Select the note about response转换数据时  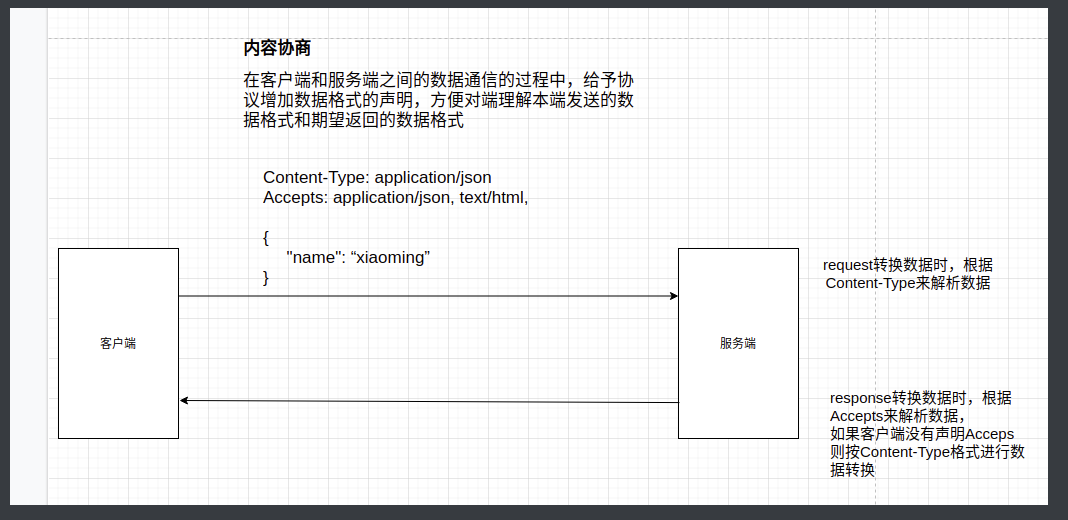[x=927, y=434]
